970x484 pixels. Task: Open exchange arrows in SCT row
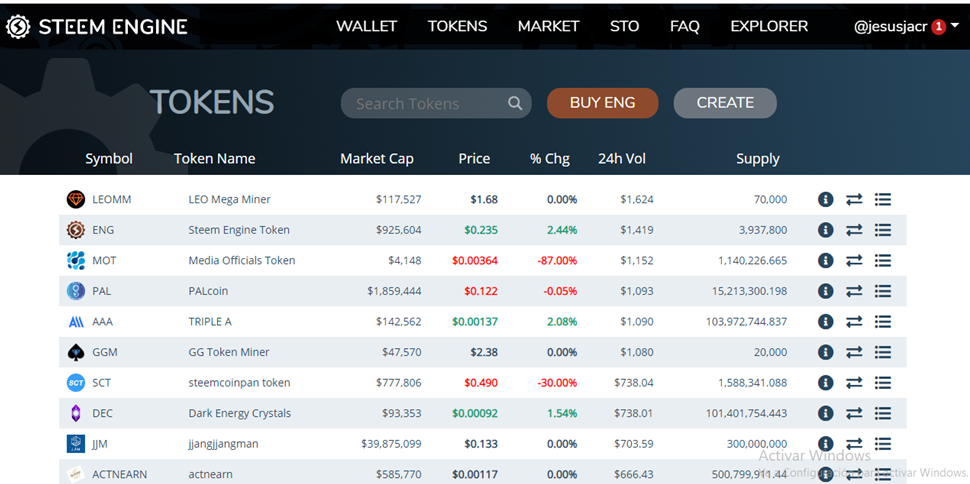tap(854, 382)
